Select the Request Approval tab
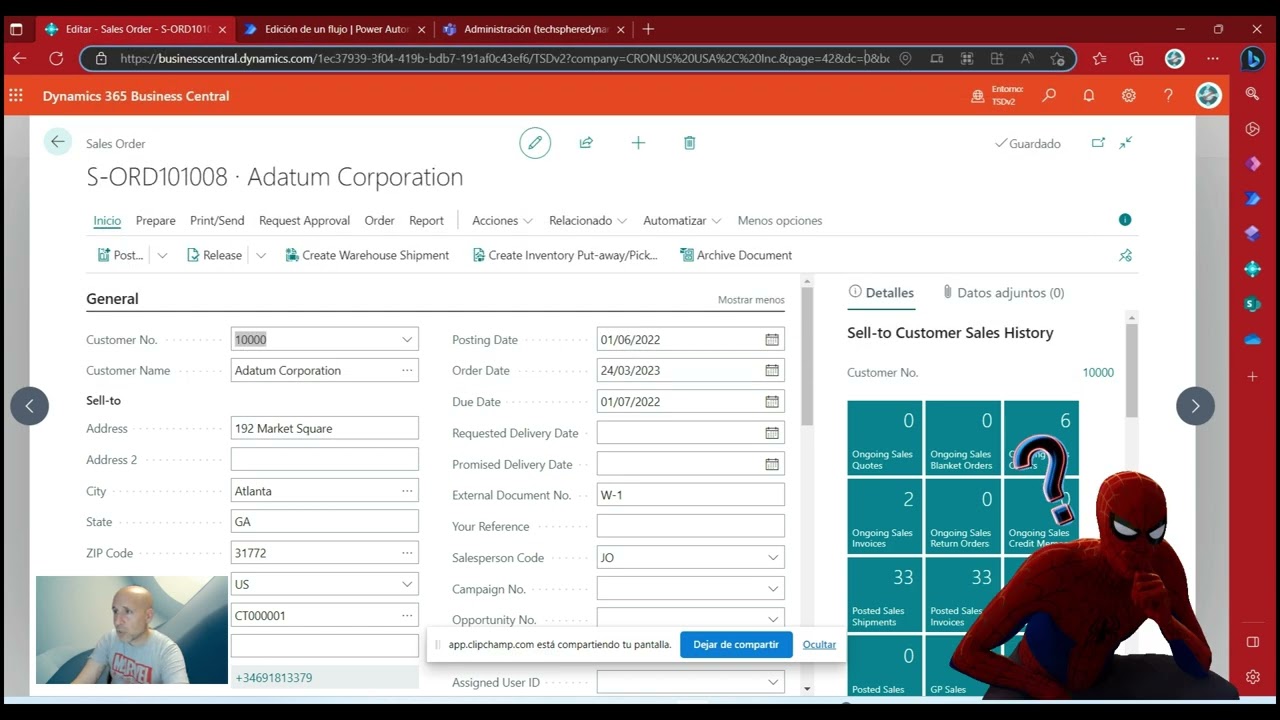This screenshot has height=720, width=1280. pos(304,220)
